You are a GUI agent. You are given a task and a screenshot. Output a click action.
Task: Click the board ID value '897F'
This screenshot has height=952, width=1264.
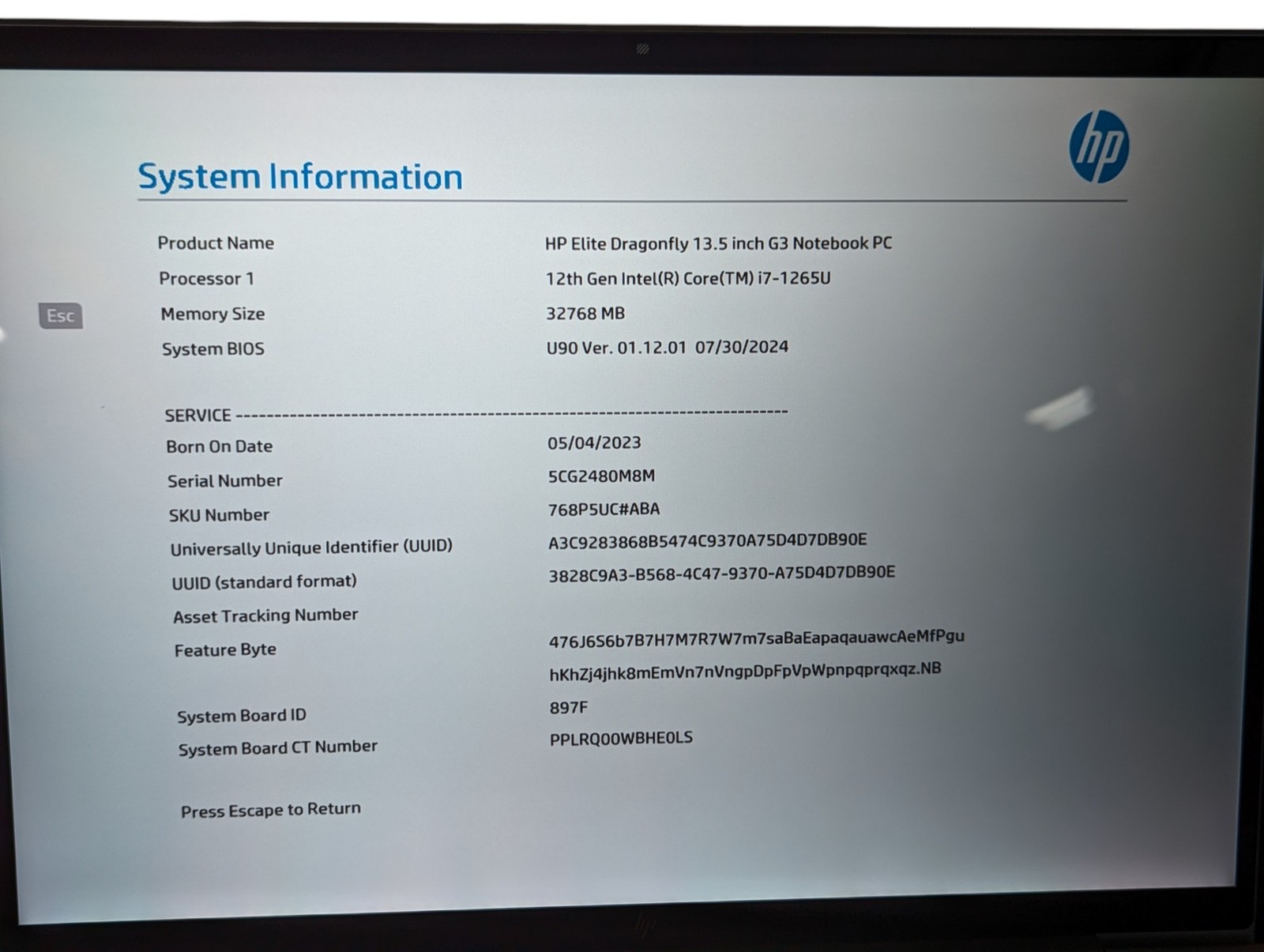click(569, 708)
